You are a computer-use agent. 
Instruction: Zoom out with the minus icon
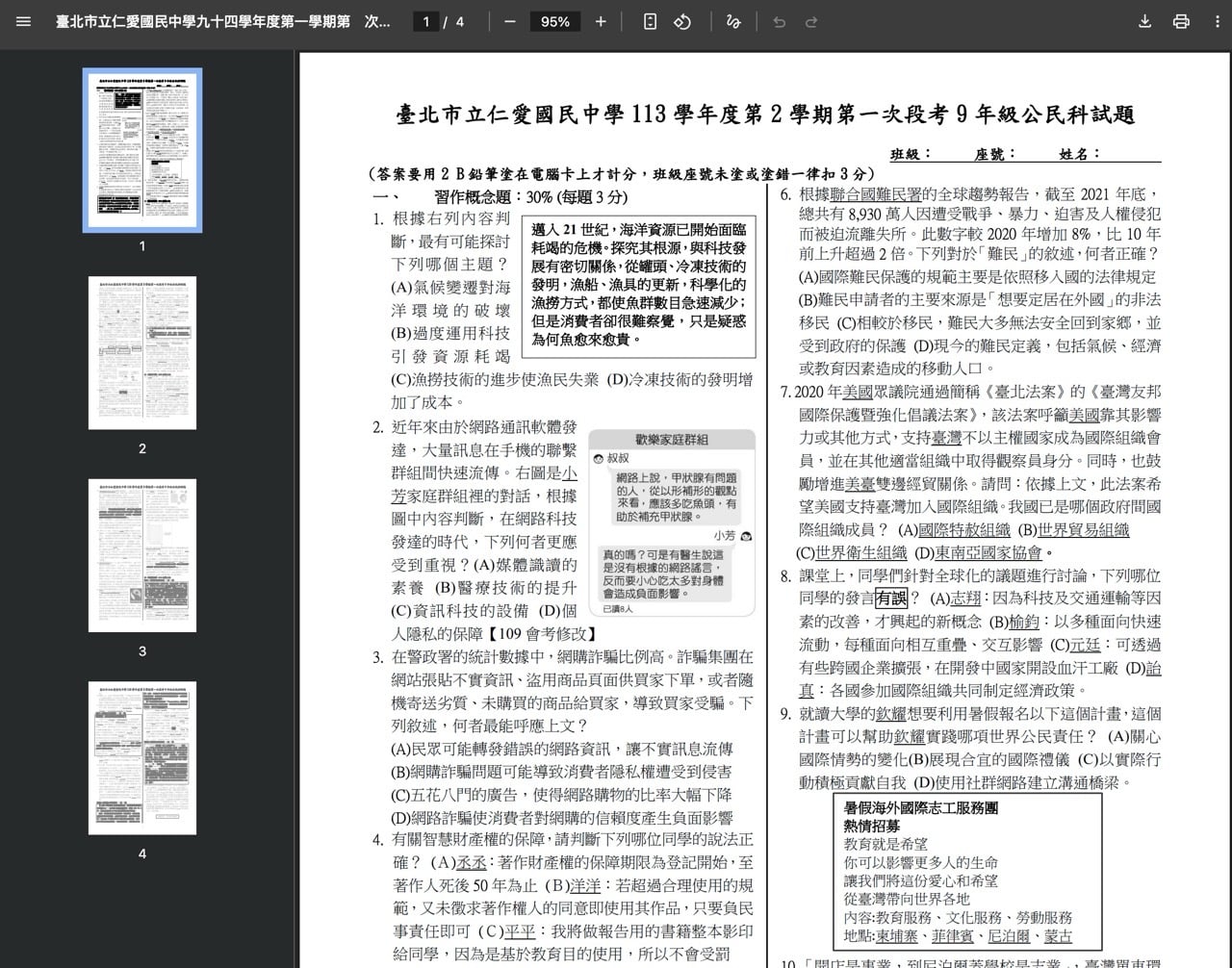click(509, 21)
